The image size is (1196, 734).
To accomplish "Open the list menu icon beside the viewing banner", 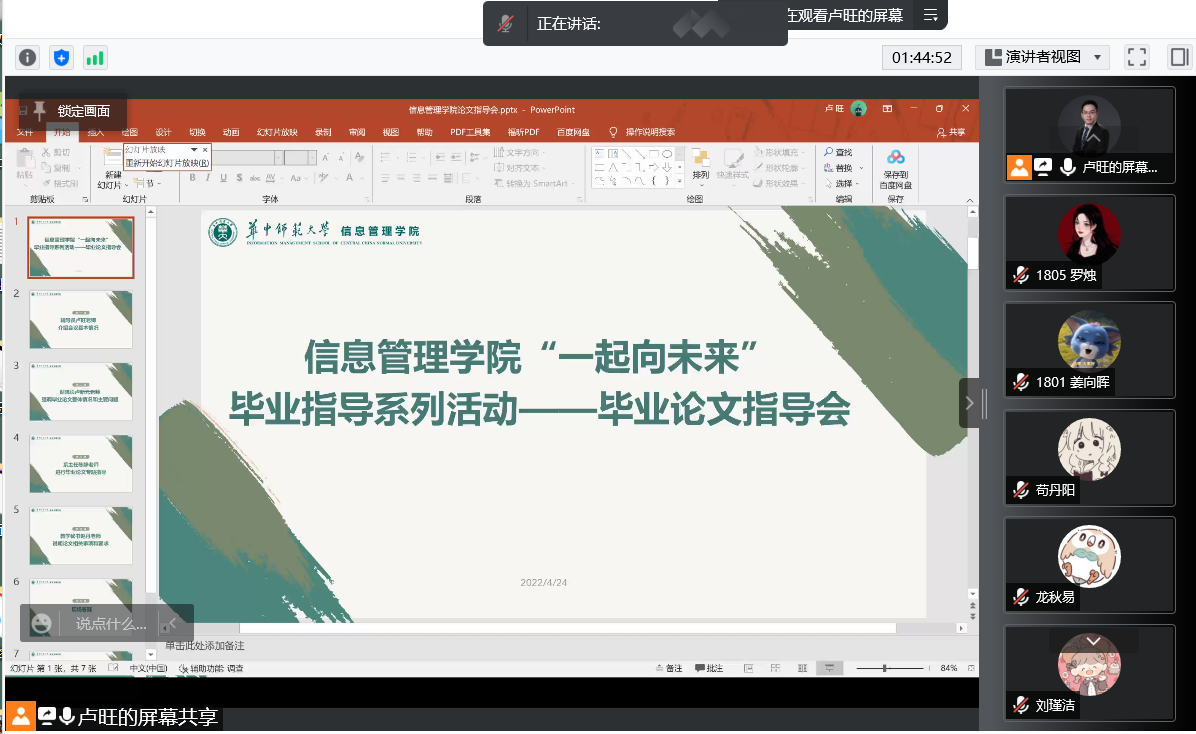I will (x=930, y=15).
